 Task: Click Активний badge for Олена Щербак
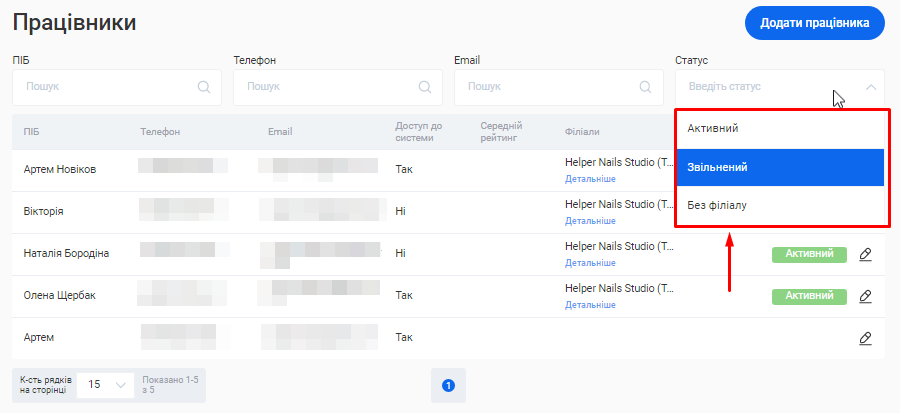[x=809, y=296]
